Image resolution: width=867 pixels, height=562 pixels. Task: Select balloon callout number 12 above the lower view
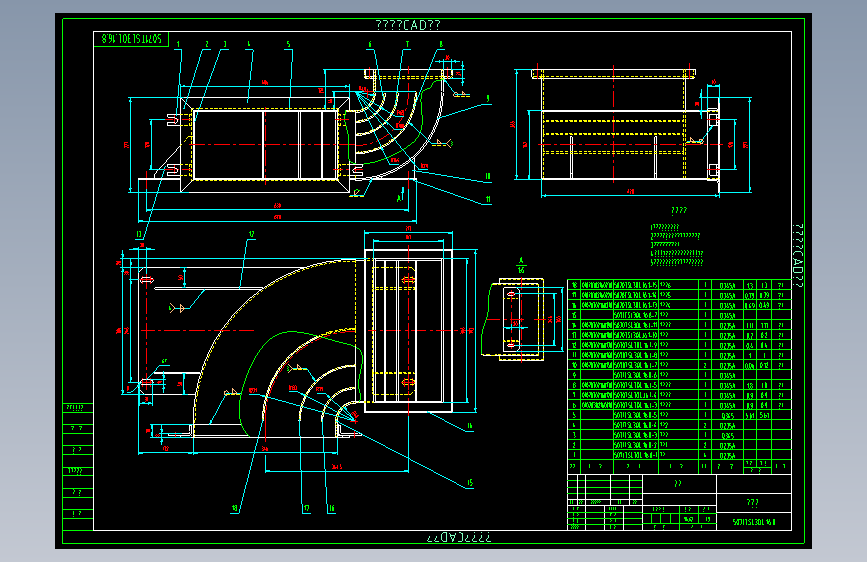click(x=251, y=235)
